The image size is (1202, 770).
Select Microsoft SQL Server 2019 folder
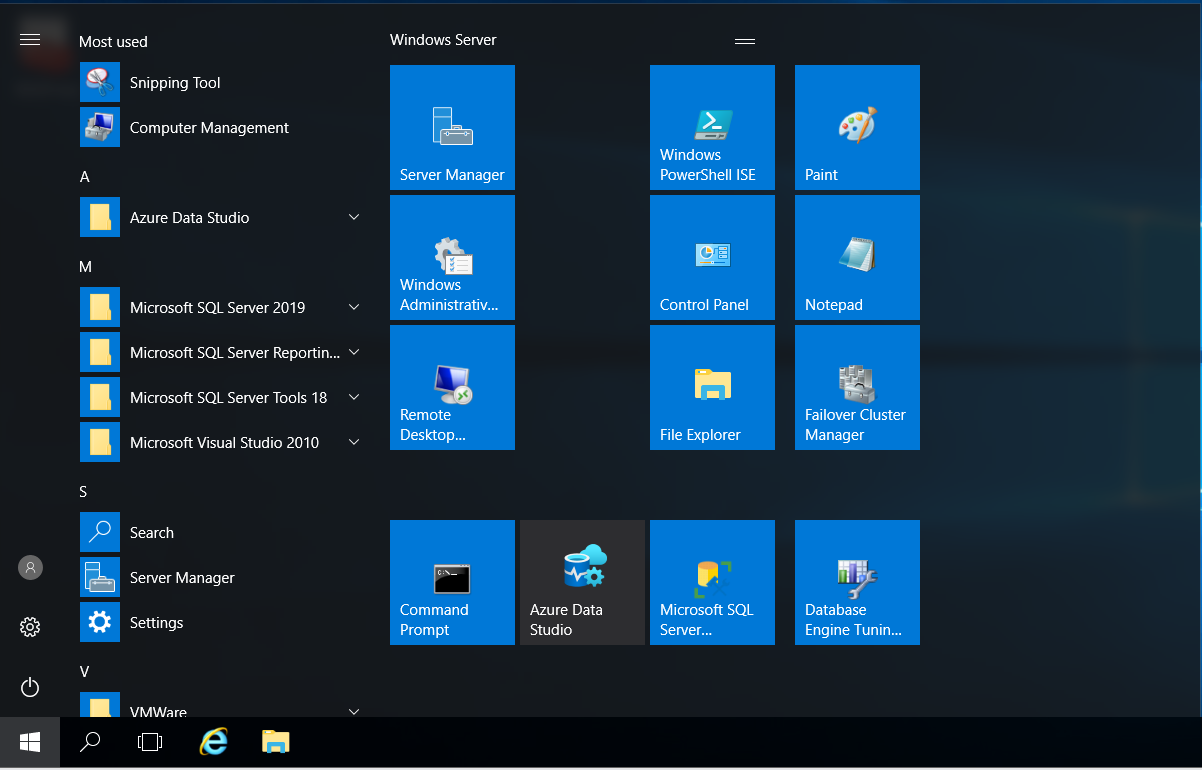(222, 308)
